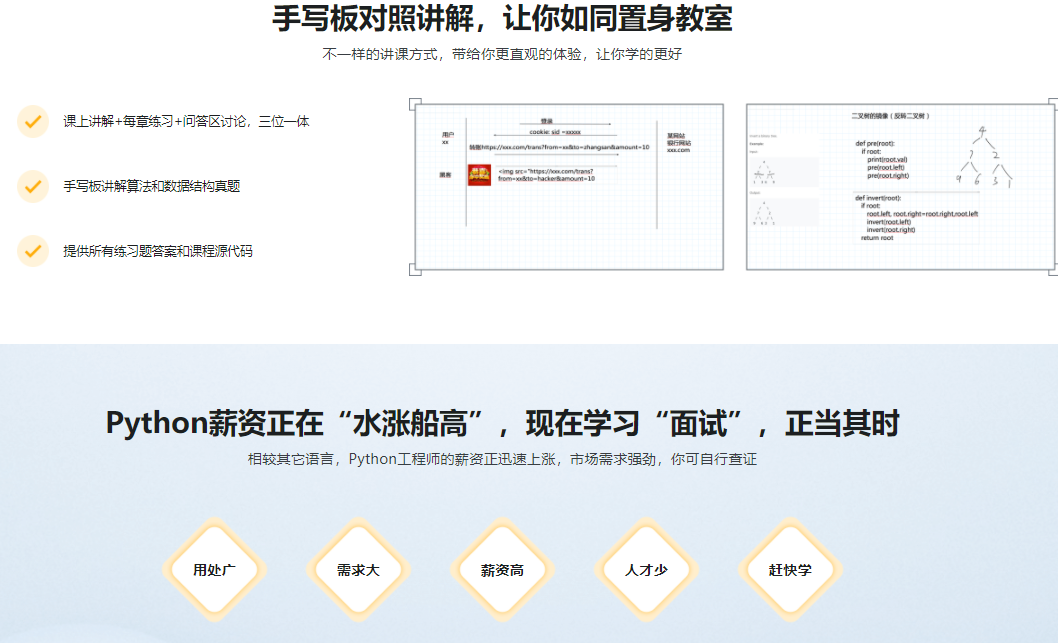Open the binary tree code thumbnail
The width and height of the screenshot is (1058, 643).
pos(900,187)
